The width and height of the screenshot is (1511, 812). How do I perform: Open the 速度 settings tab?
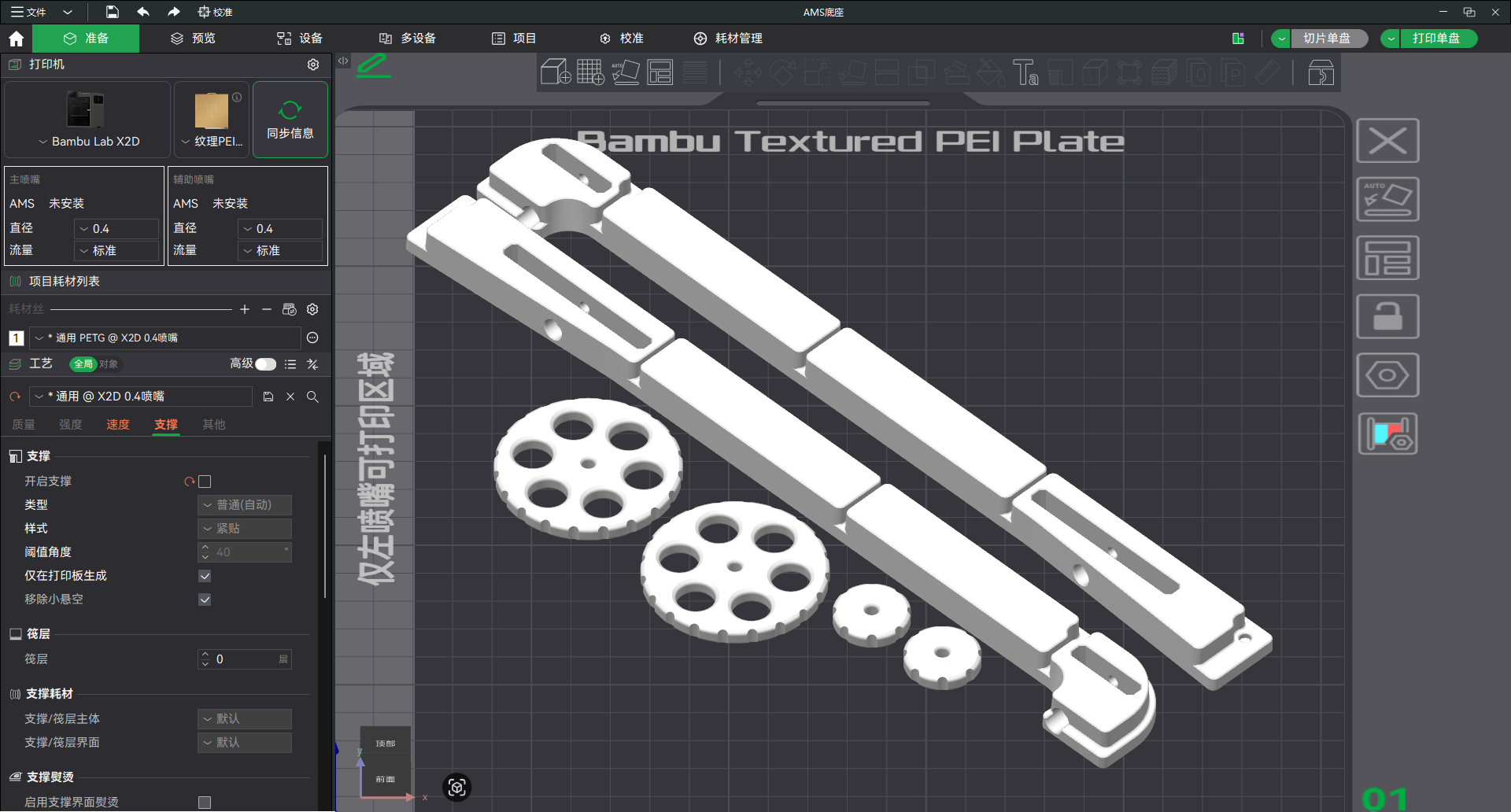pyautogui.click(x=118, y=425)
